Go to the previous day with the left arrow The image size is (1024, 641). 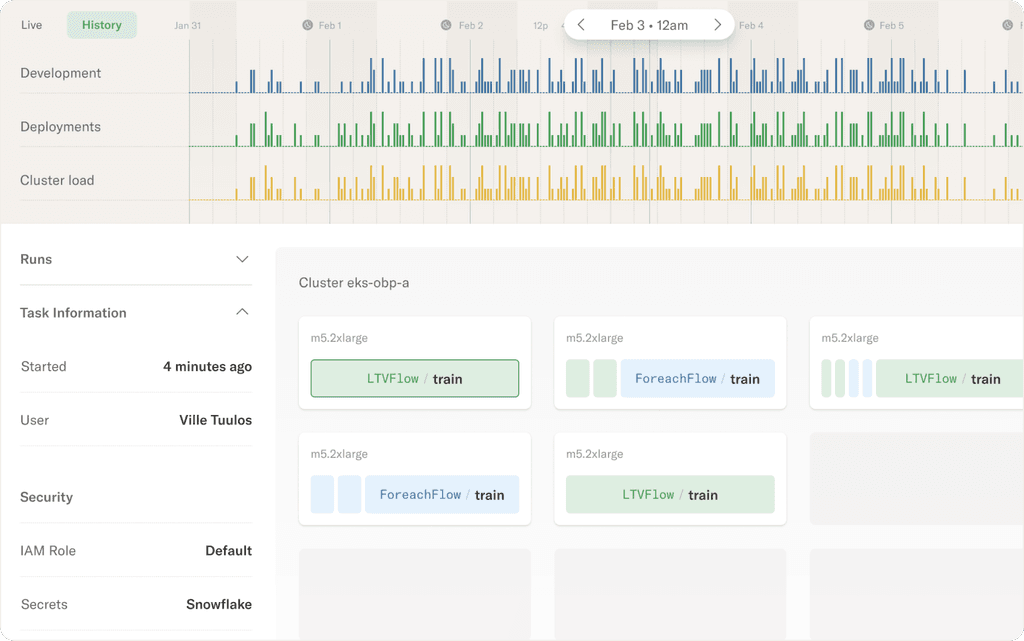click(581, 24)
